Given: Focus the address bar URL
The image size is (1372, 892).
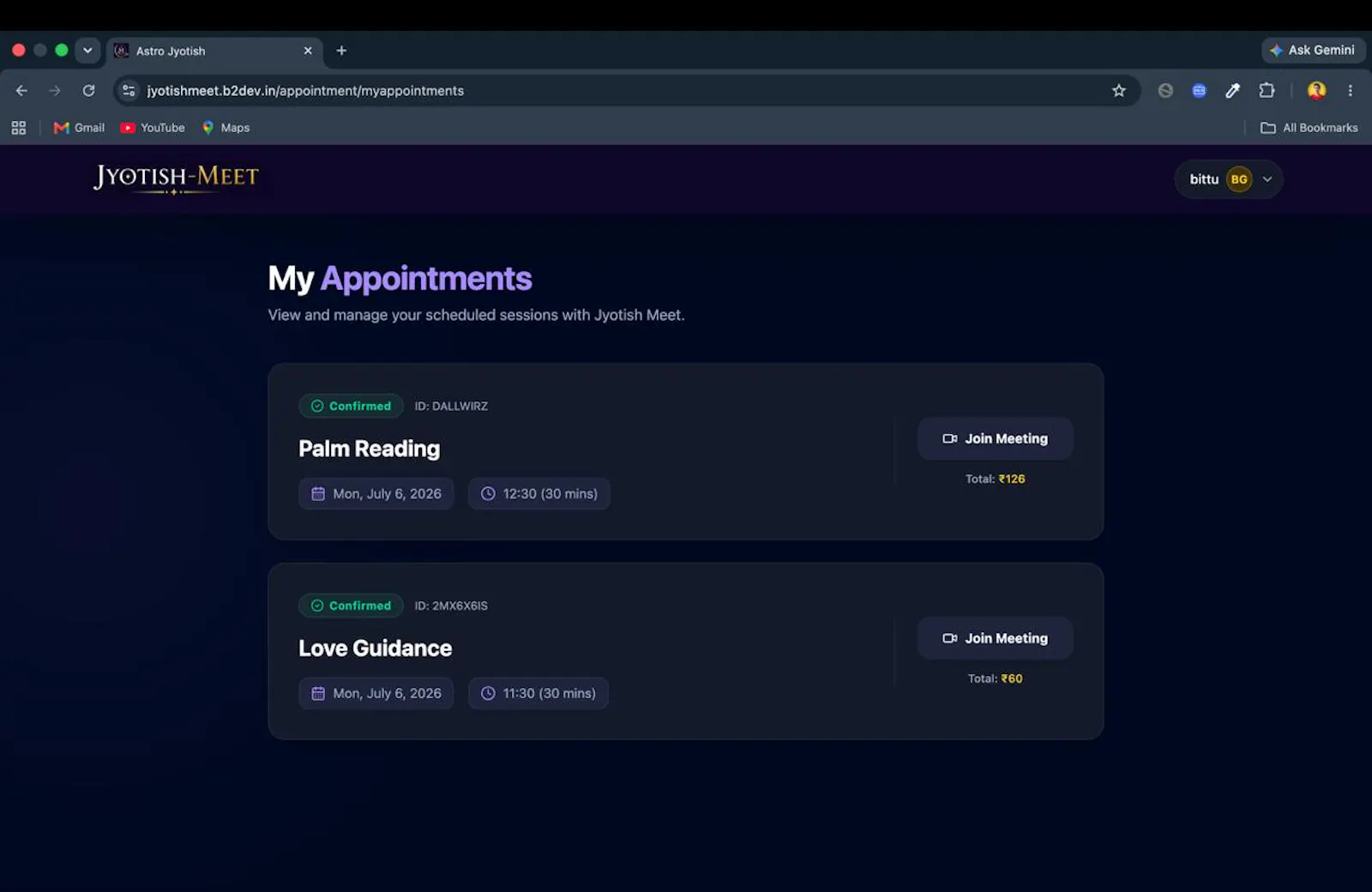Looking at the screenshot, I should coord(304,91).
